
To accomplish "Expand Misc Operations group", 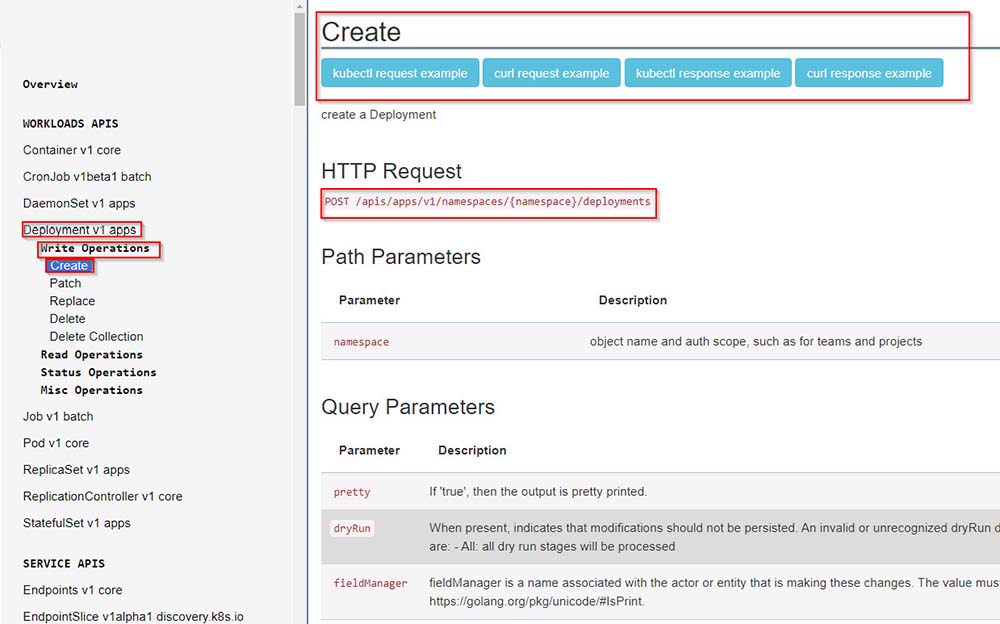I will [91, 390].
